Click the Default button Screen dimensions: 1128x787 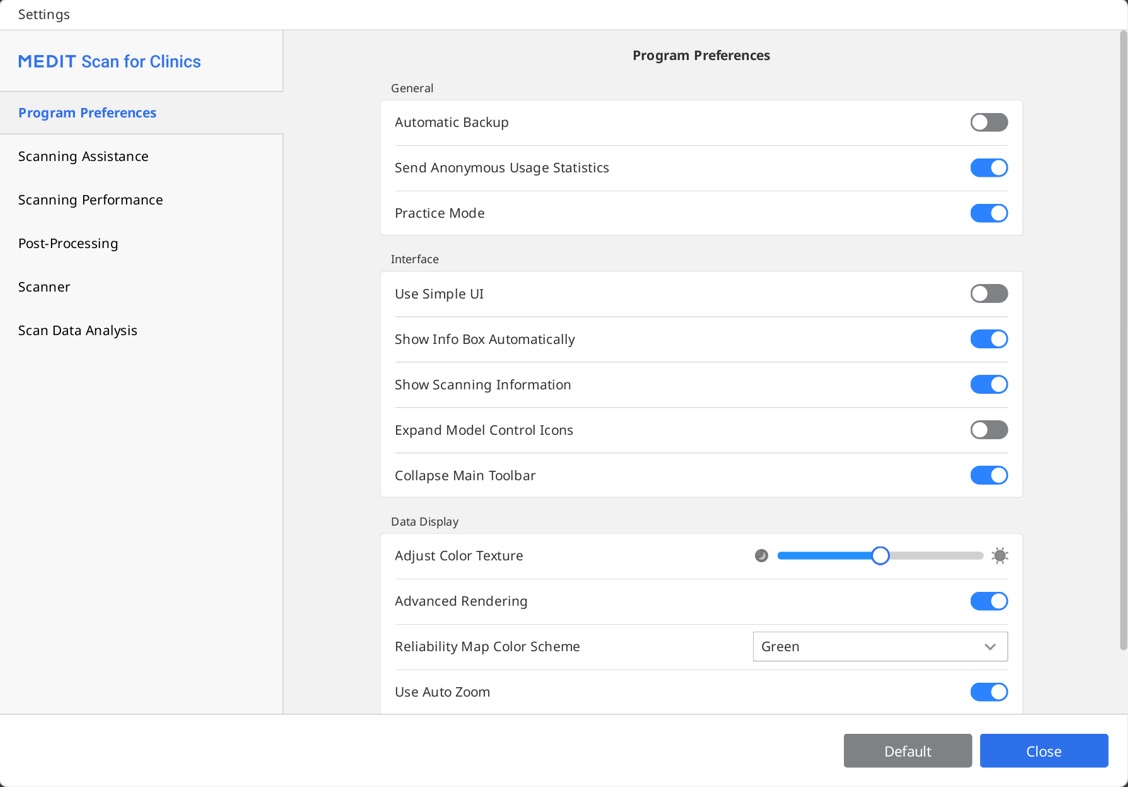coord(907,751)
